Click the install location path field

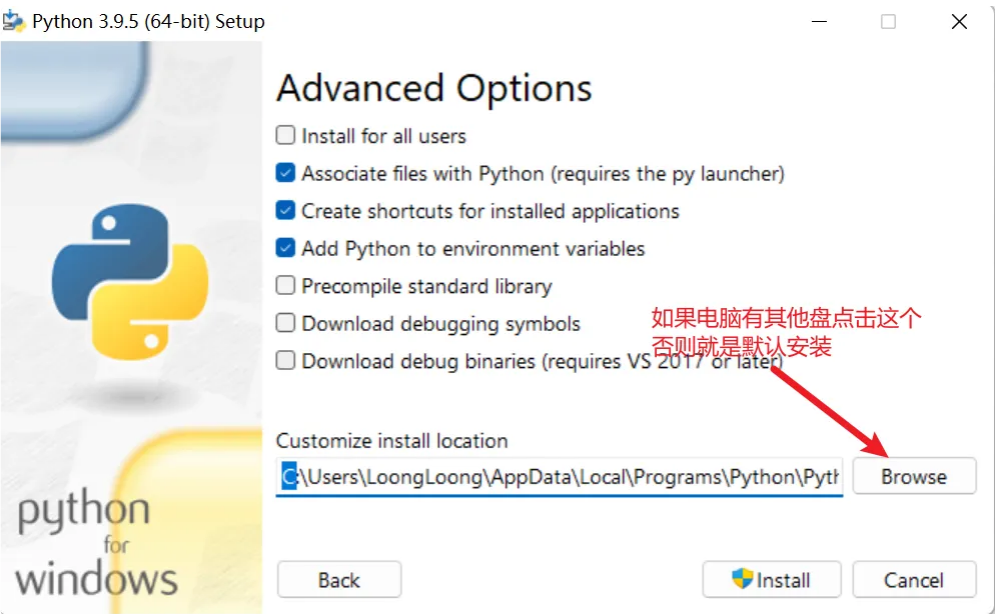[x=559, y=476]
